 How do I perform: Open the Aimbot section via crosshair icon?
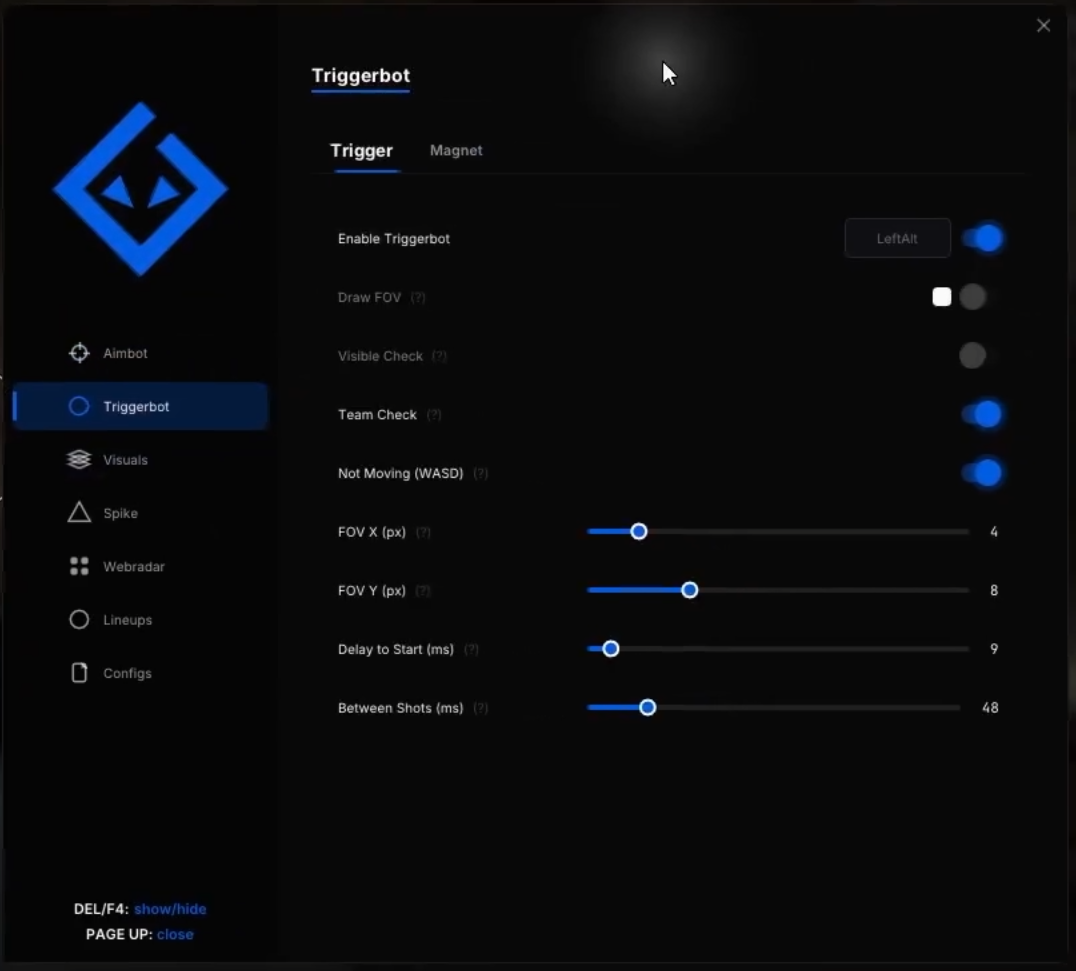[79, 353]
